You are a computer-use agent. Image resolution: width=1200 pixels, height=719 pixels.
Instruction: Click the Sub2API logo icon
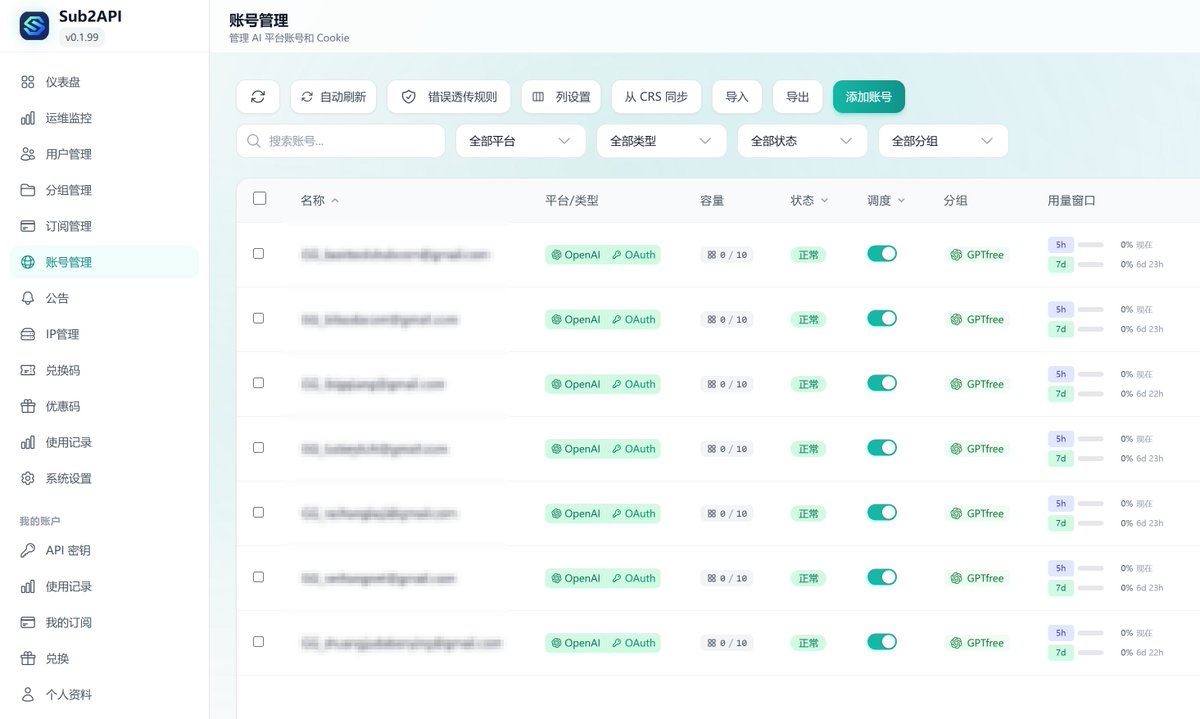point(34,26)
